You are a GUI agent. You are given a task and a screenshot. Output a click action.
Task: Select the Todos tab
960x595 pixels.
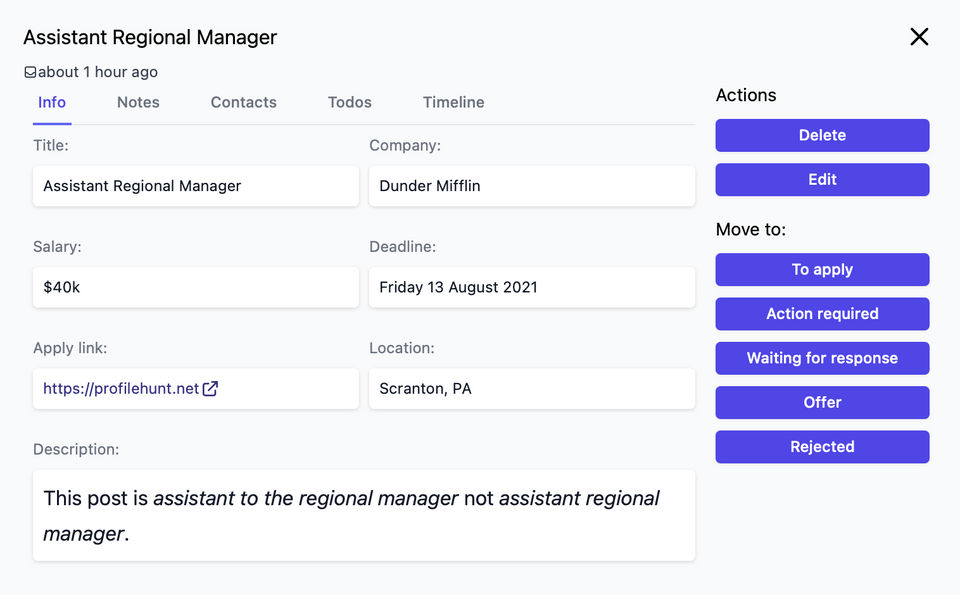[350, 102]
